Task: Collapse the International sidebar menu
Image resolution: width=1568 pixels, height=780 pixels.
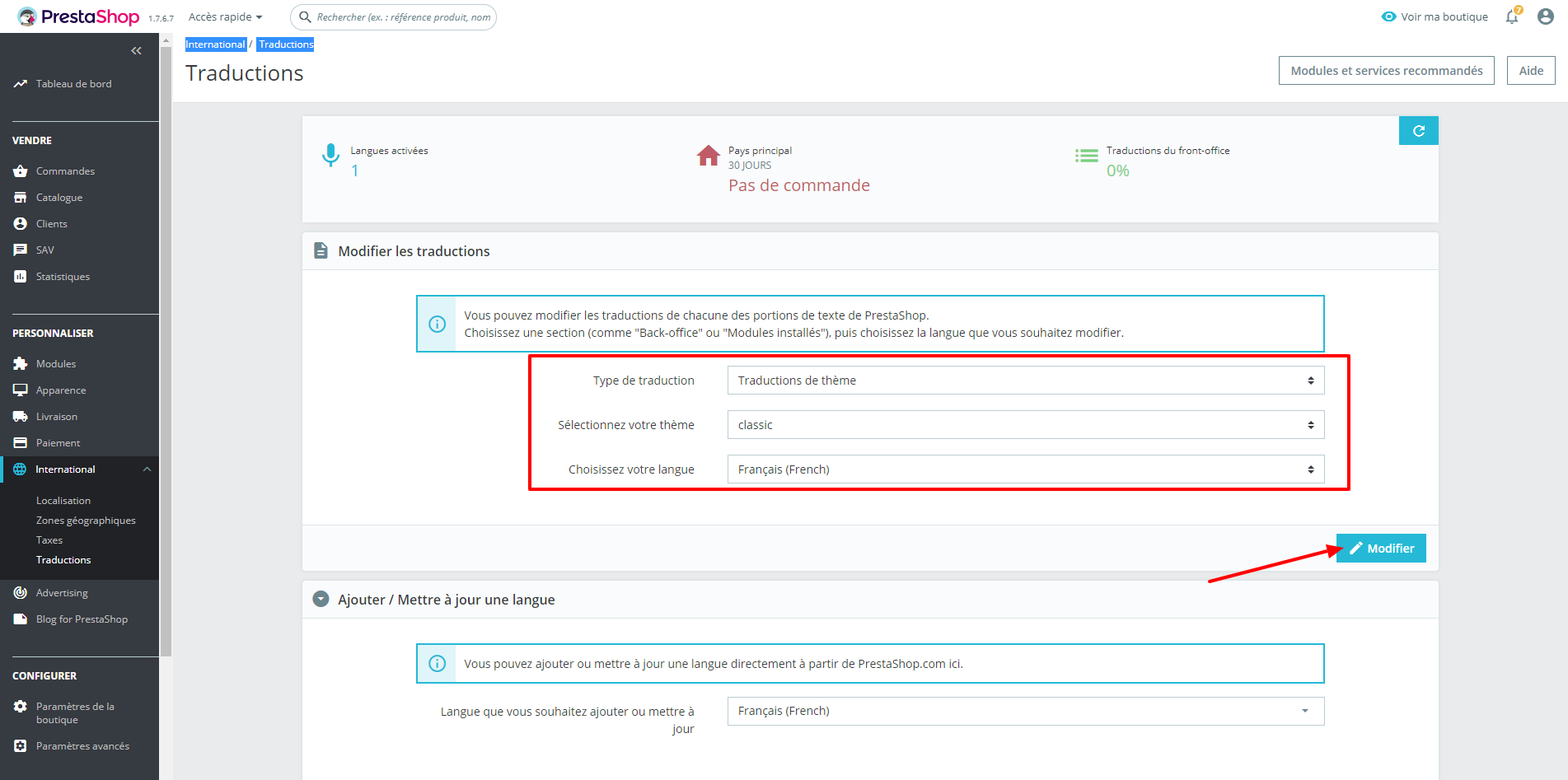Action: click(x=147, y=469)
